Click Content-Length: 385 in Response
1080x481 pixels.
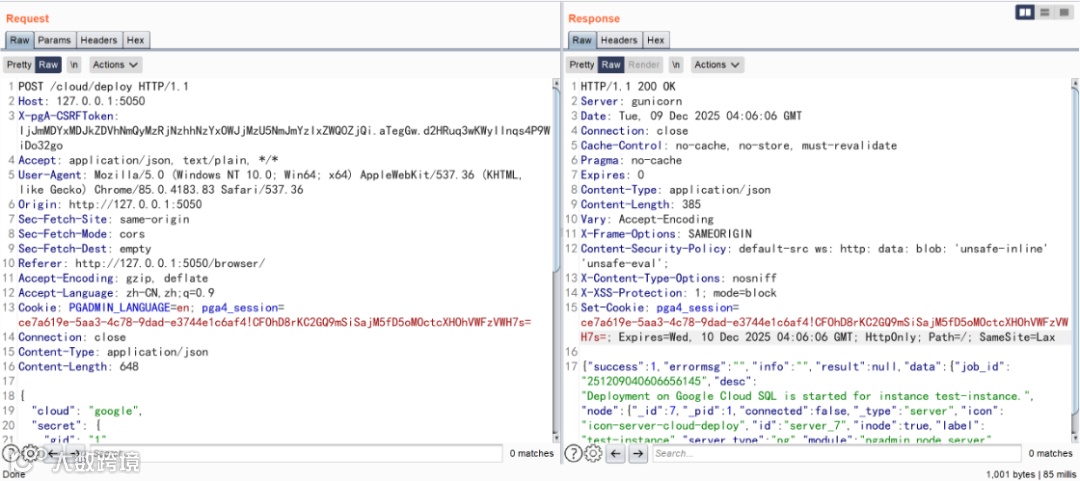(x=641, y=205)
